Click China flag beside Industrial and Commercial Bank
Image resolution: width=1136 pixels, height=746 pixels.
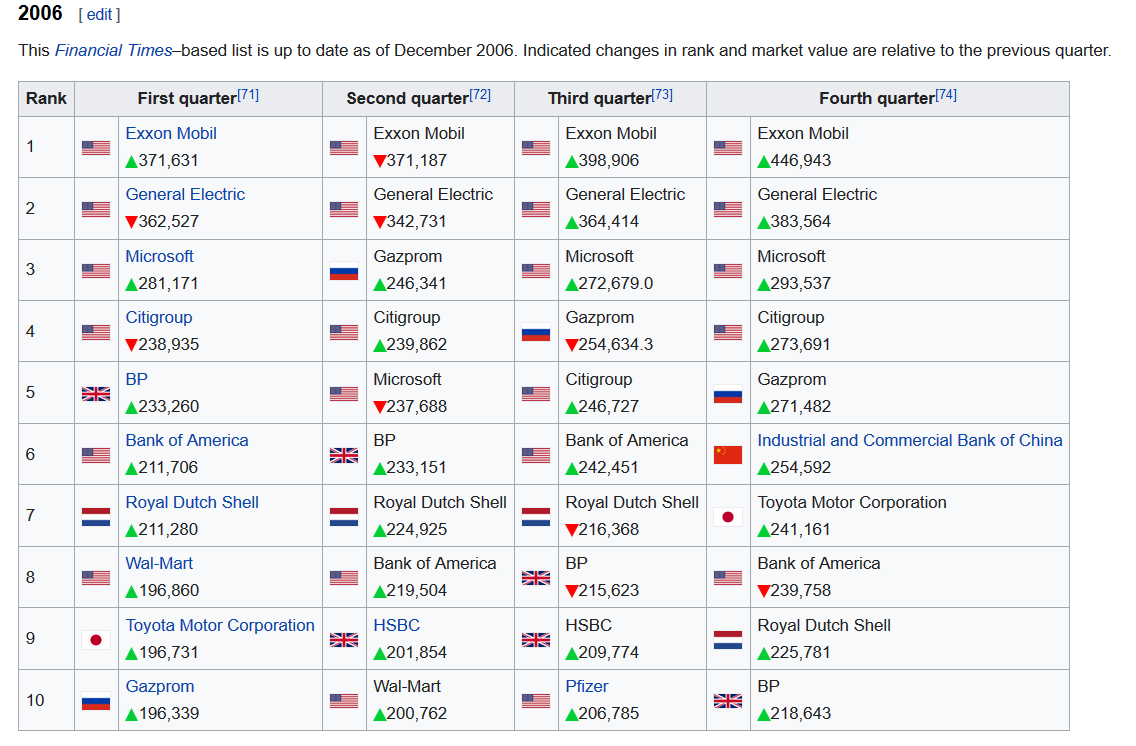tap(727, 455)
